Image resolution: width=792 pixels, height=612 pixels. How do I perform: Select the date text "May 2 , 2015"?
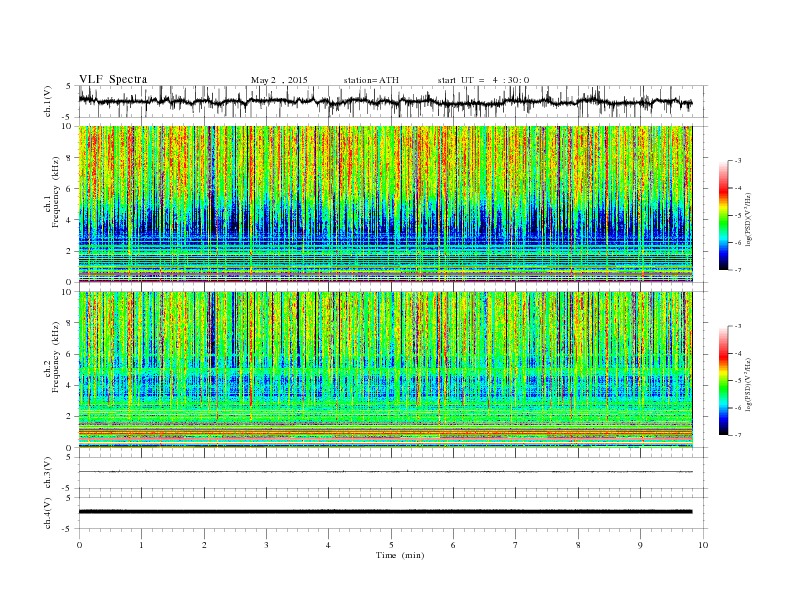279,80
